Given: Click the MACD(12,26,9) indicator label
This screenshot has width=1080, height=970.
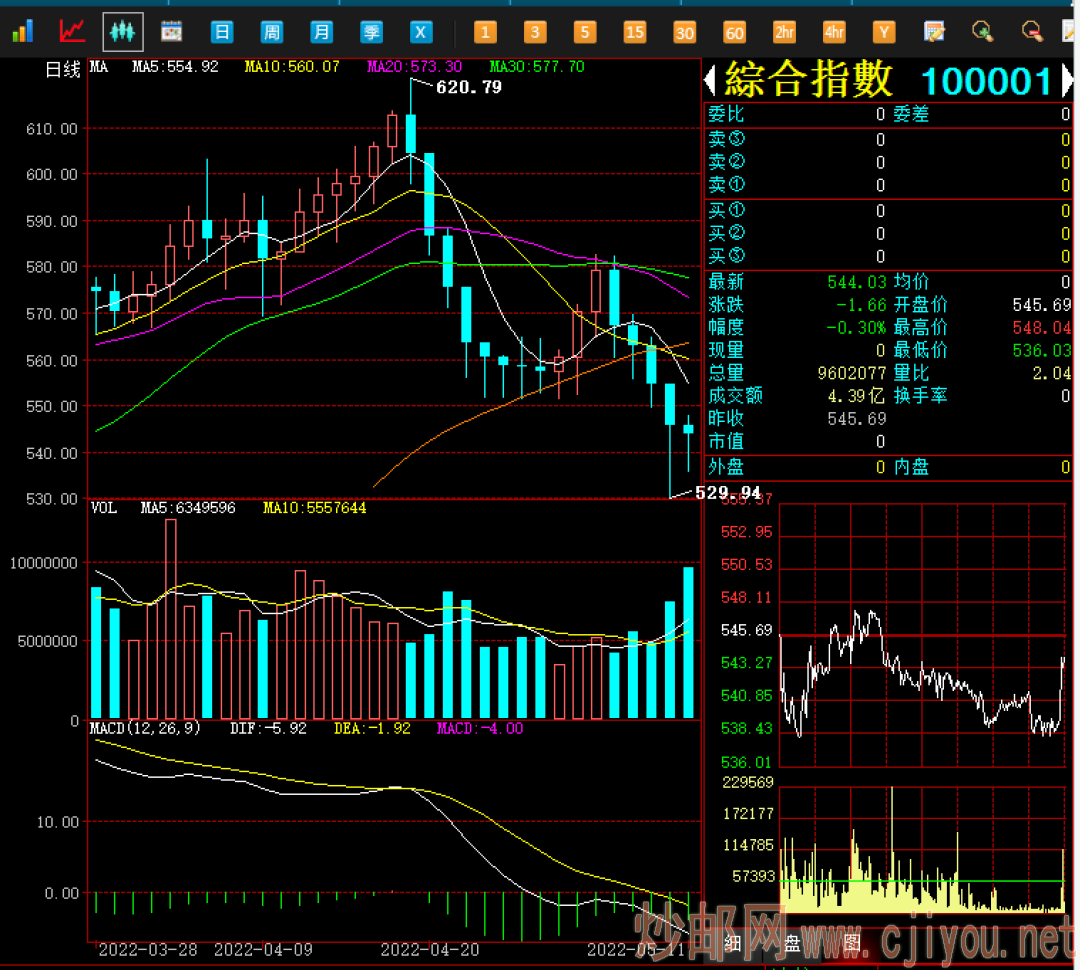Looking at the screenshot, I should [146, 728].
